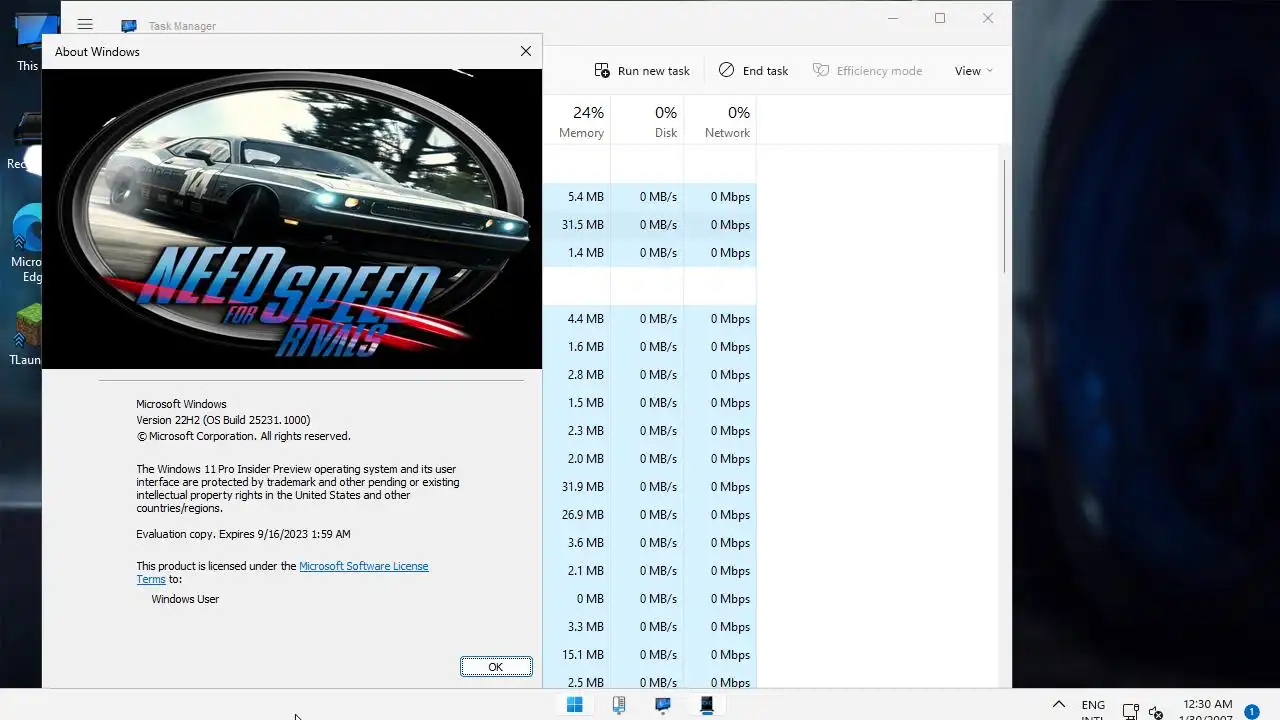
Task: Select the 0 MB memory cell
Action: click(x=577, y=599)
